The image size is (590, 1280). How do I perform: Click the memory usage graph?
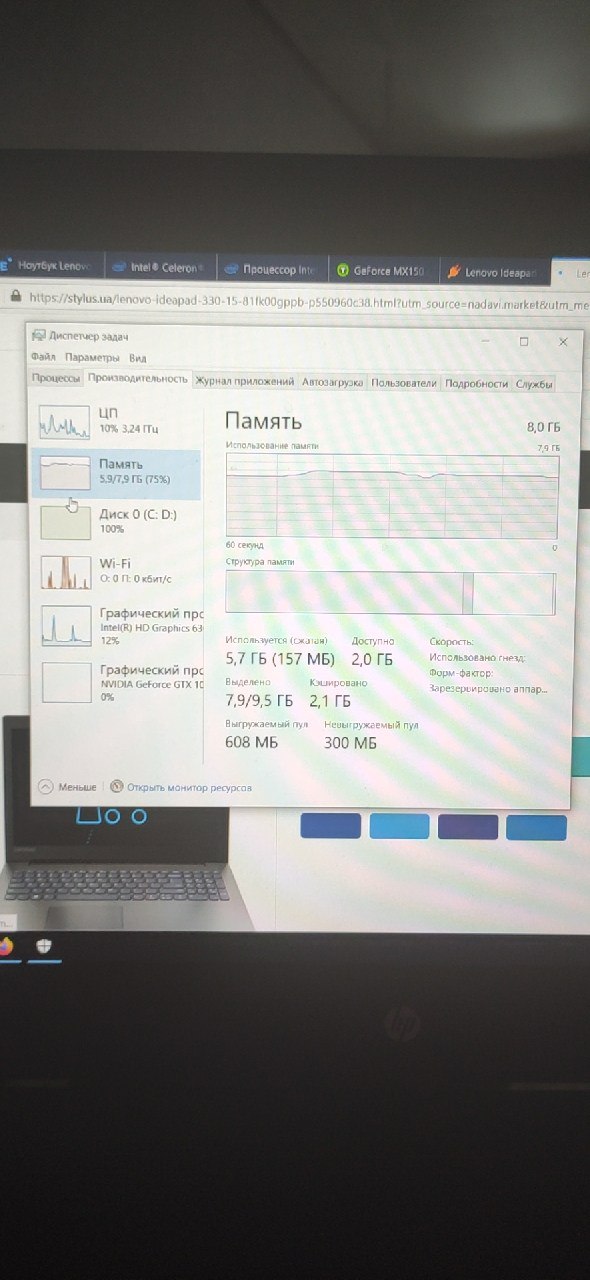pos(391,497)
